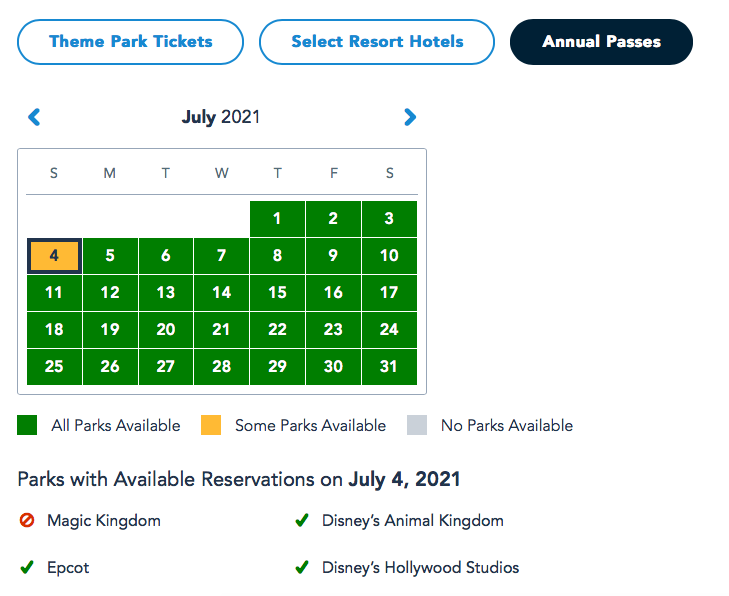Pick July 1 on the calendar
This screenshot has height=596, width=729.
[277, 219]
